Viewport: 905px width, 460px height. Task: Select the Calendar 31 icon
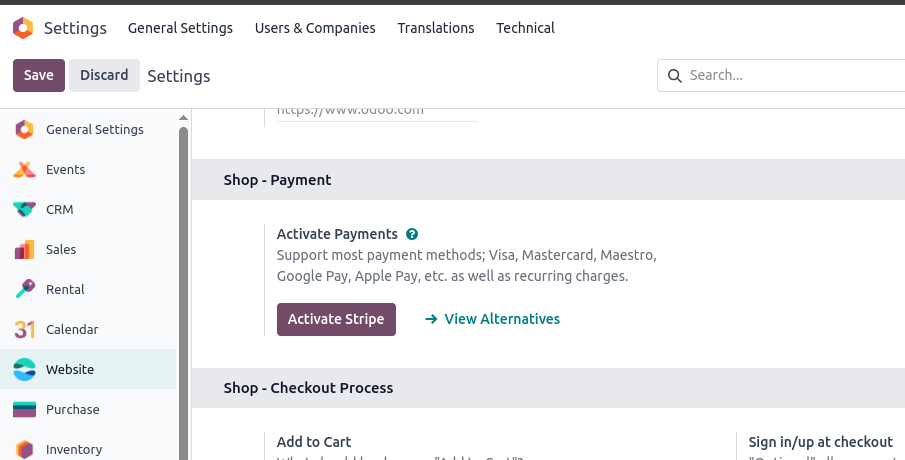[x=24, y=329]
